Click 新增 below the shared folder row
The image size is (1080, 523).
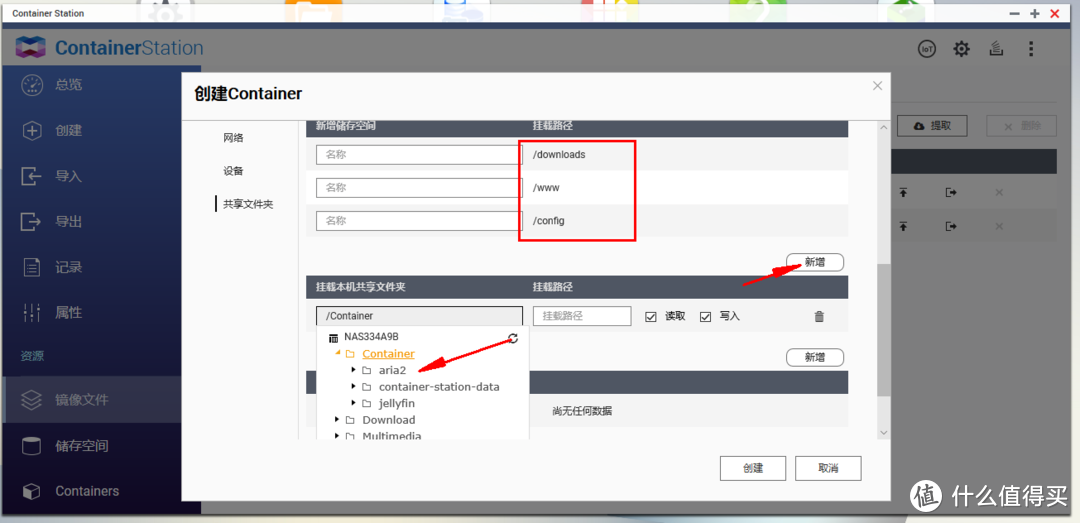pos(815,358)
